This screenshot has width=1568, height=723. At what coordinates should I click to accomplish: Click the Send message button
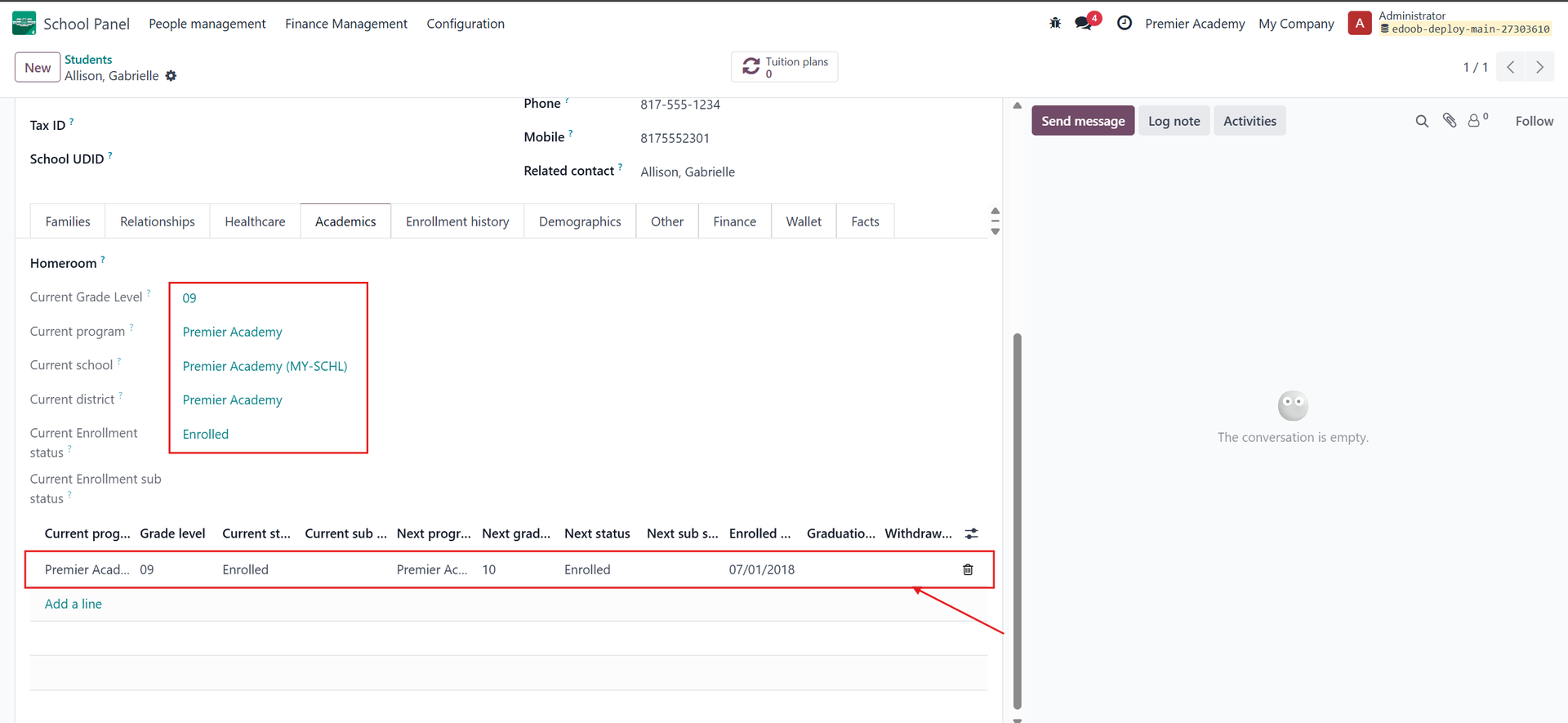1083,121
